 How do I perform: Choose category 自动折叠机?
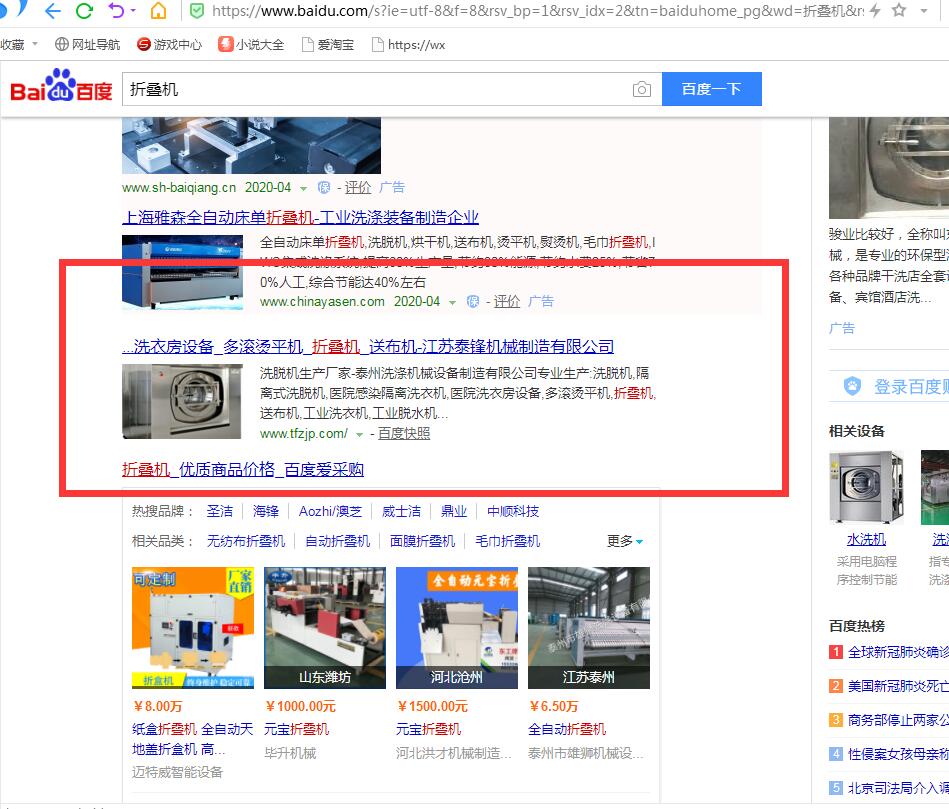(x=338, y=541)
